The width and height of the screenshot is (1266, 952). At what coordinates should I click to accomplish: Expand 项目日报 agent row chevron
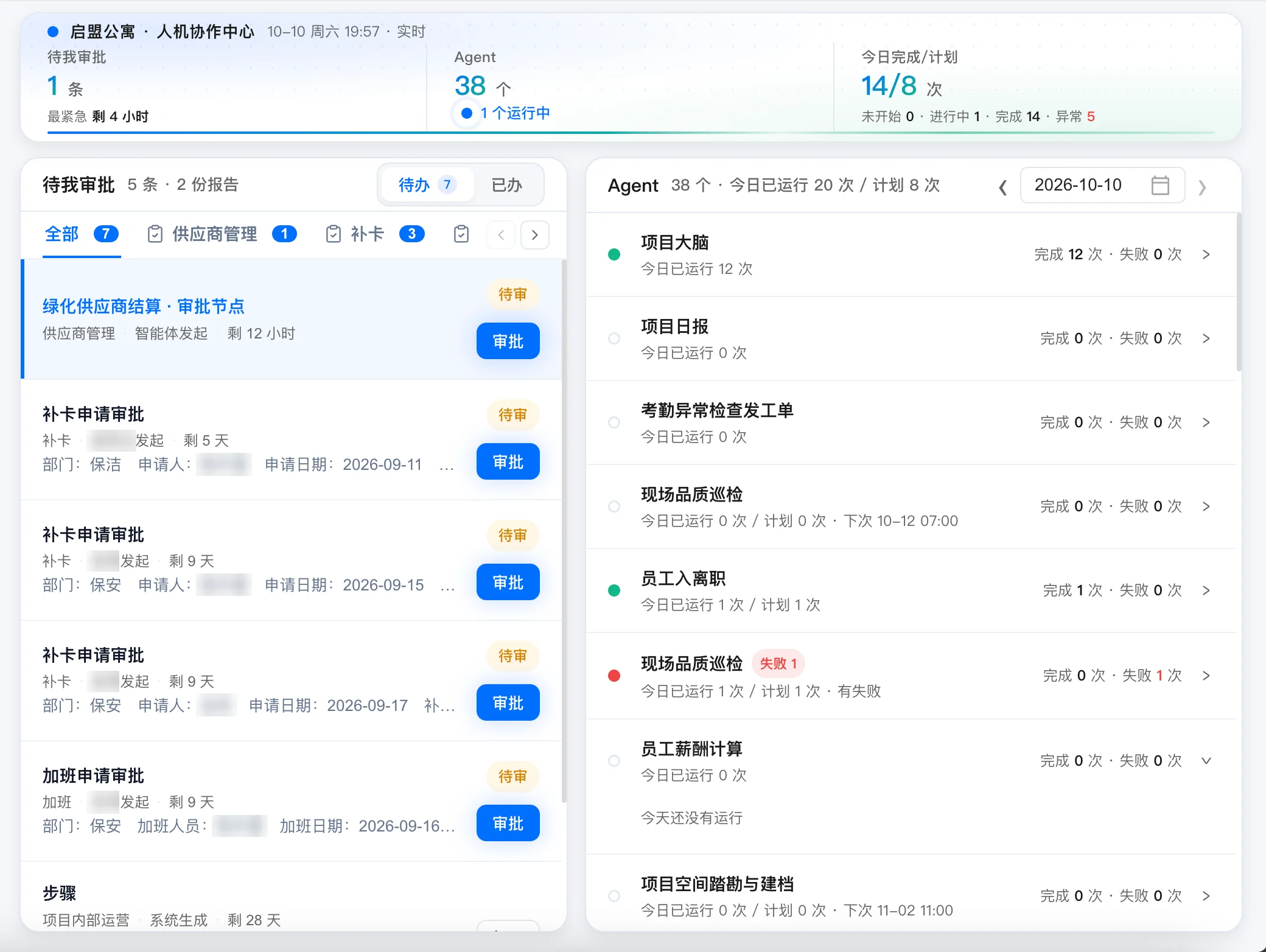click(x=1206, y=338)
